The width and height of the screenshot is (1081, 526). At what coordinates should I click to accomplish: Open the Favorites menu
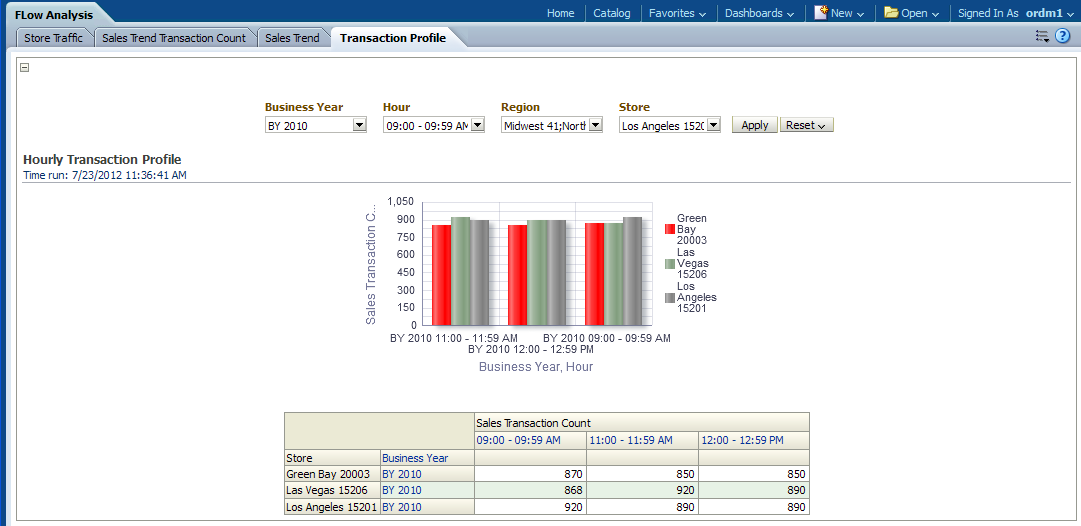click(x=677, y=13)
